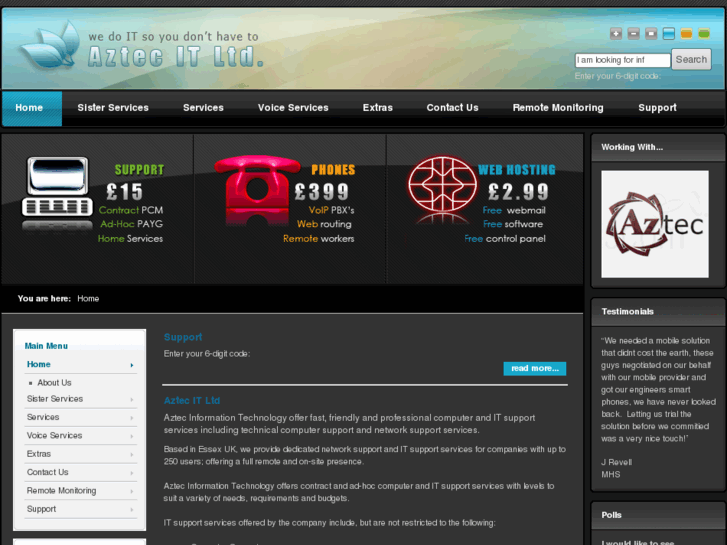Switch to the orange color theme

[686, 33]
